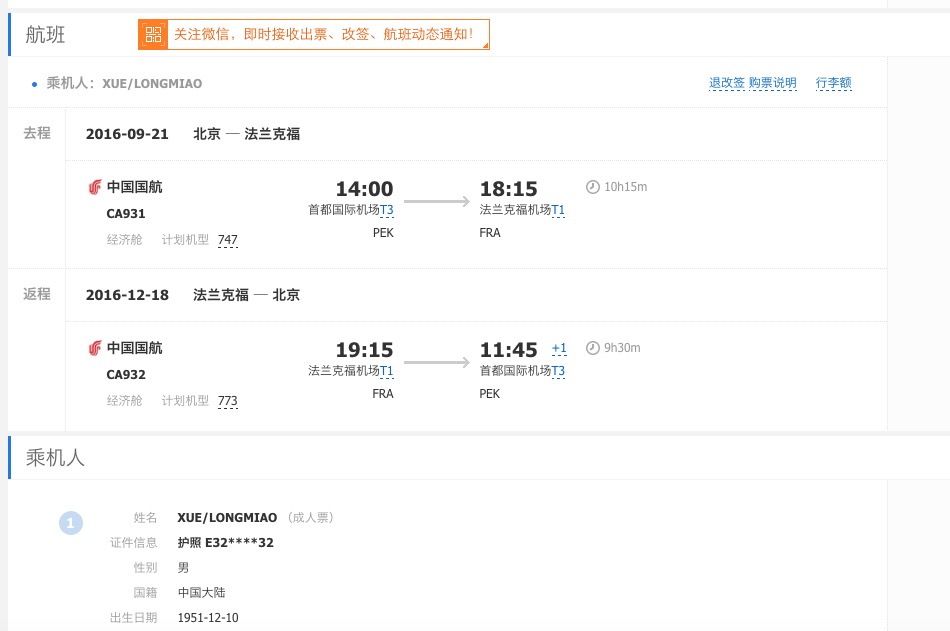Click the Air China logo for CA932
This screenshot has height=631, width=950.
(95, 349)
